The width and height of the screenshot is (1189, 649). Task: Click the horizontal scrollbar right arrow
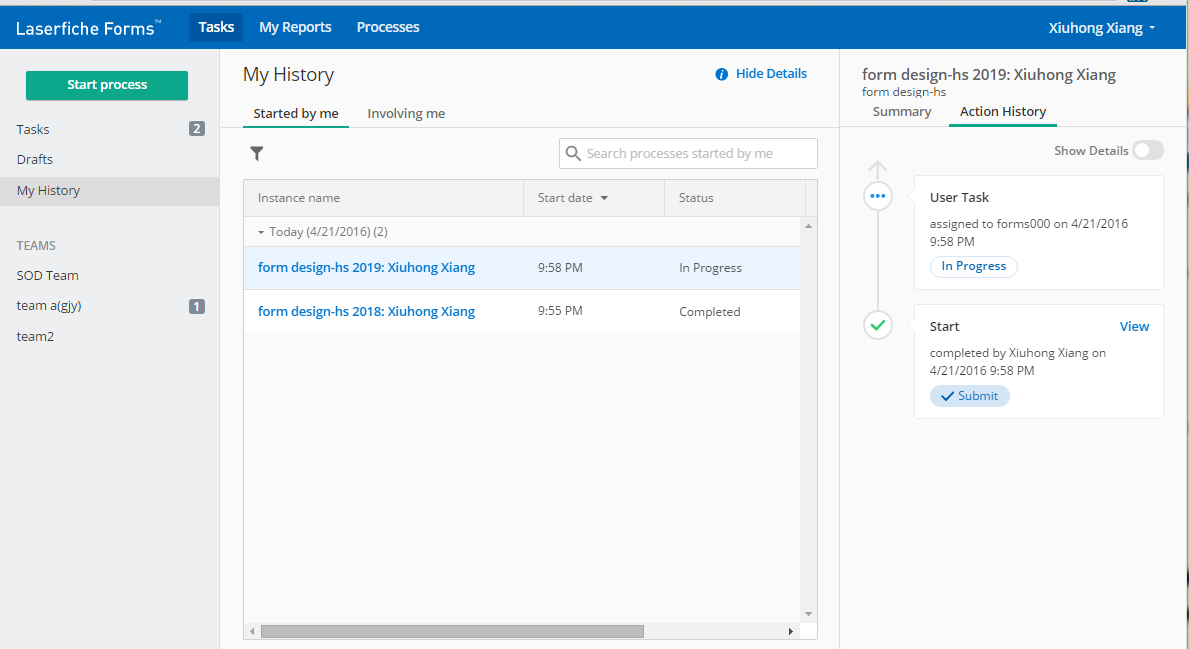click(790, 632)
